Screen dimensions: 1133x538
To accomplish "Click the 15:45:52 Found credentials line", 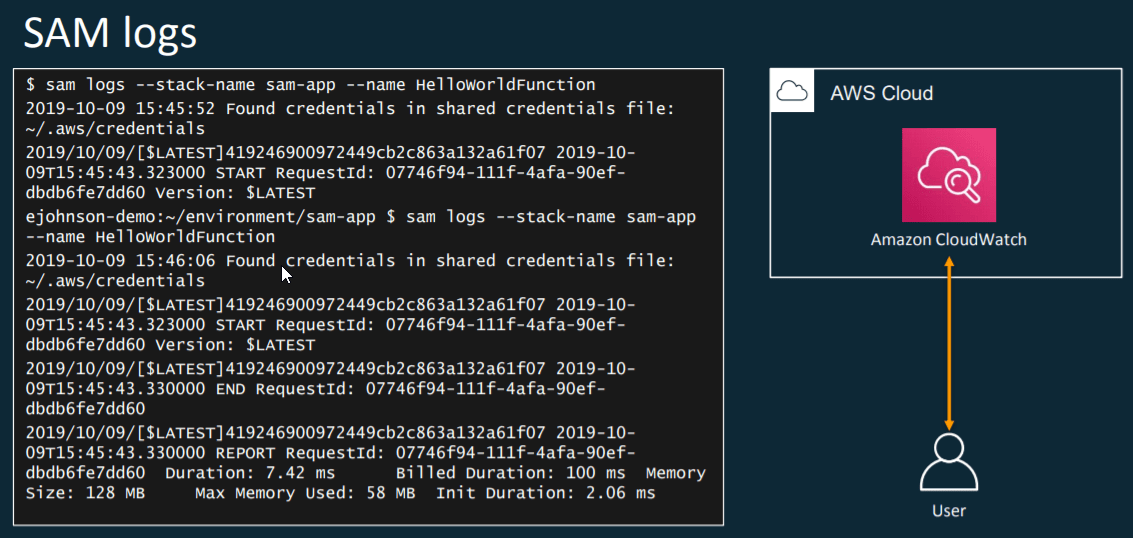I will pos(349,107).
